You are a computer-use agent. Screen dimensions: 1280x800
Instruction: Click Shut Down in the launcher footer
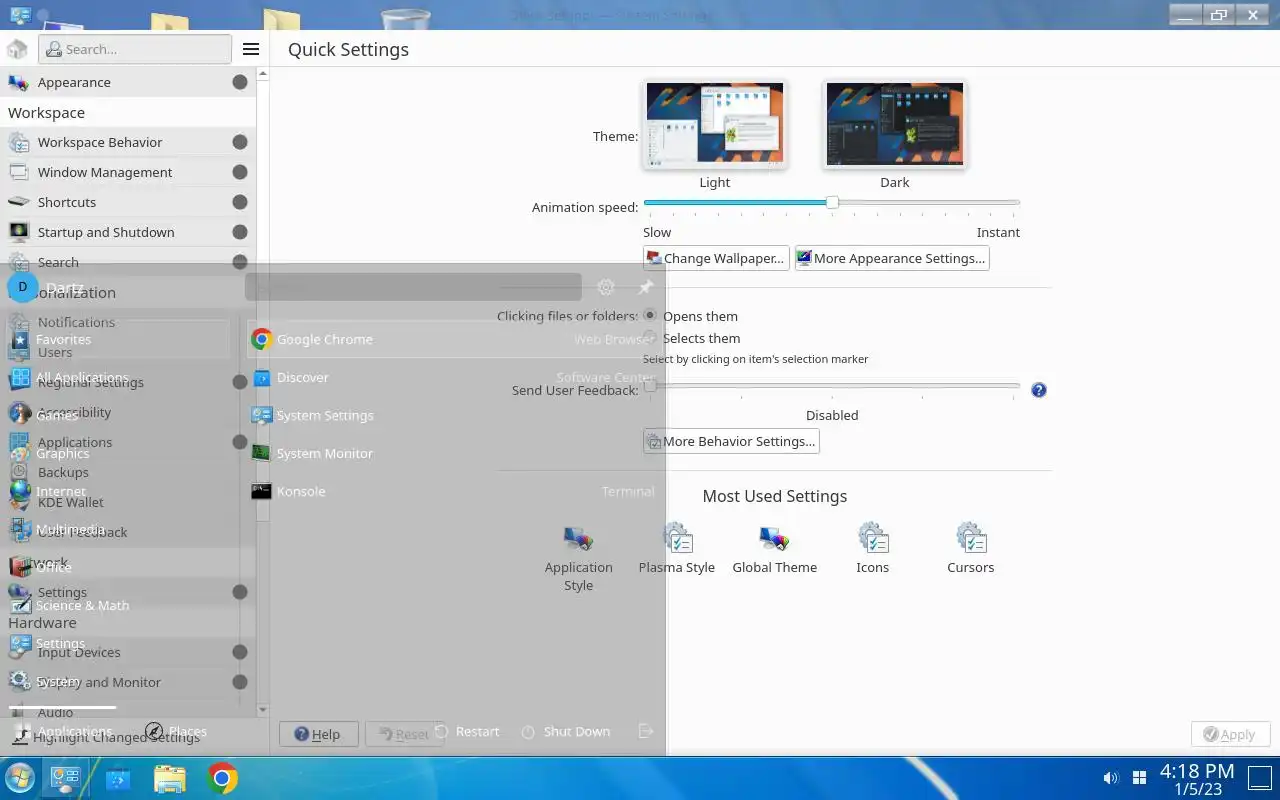[x=565, y=731]
